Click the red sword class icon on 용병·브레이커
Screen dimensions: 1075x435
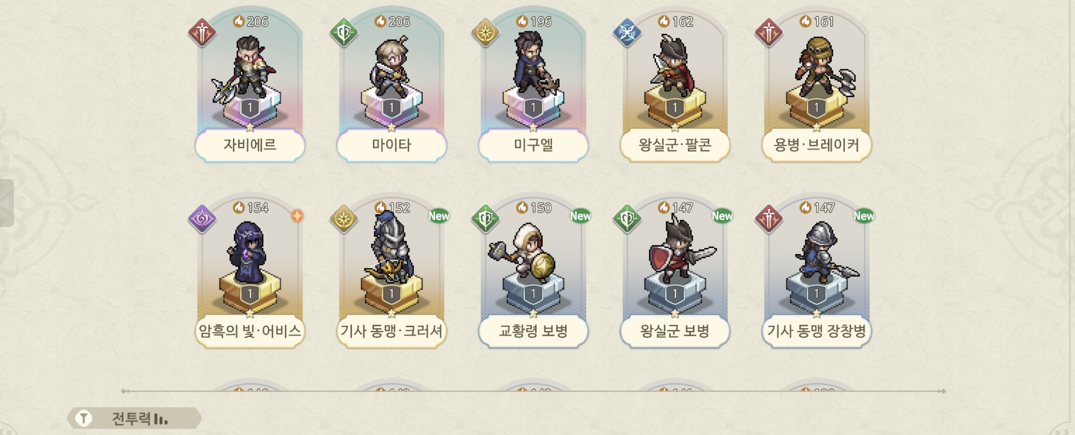click(x=769, y=33)
